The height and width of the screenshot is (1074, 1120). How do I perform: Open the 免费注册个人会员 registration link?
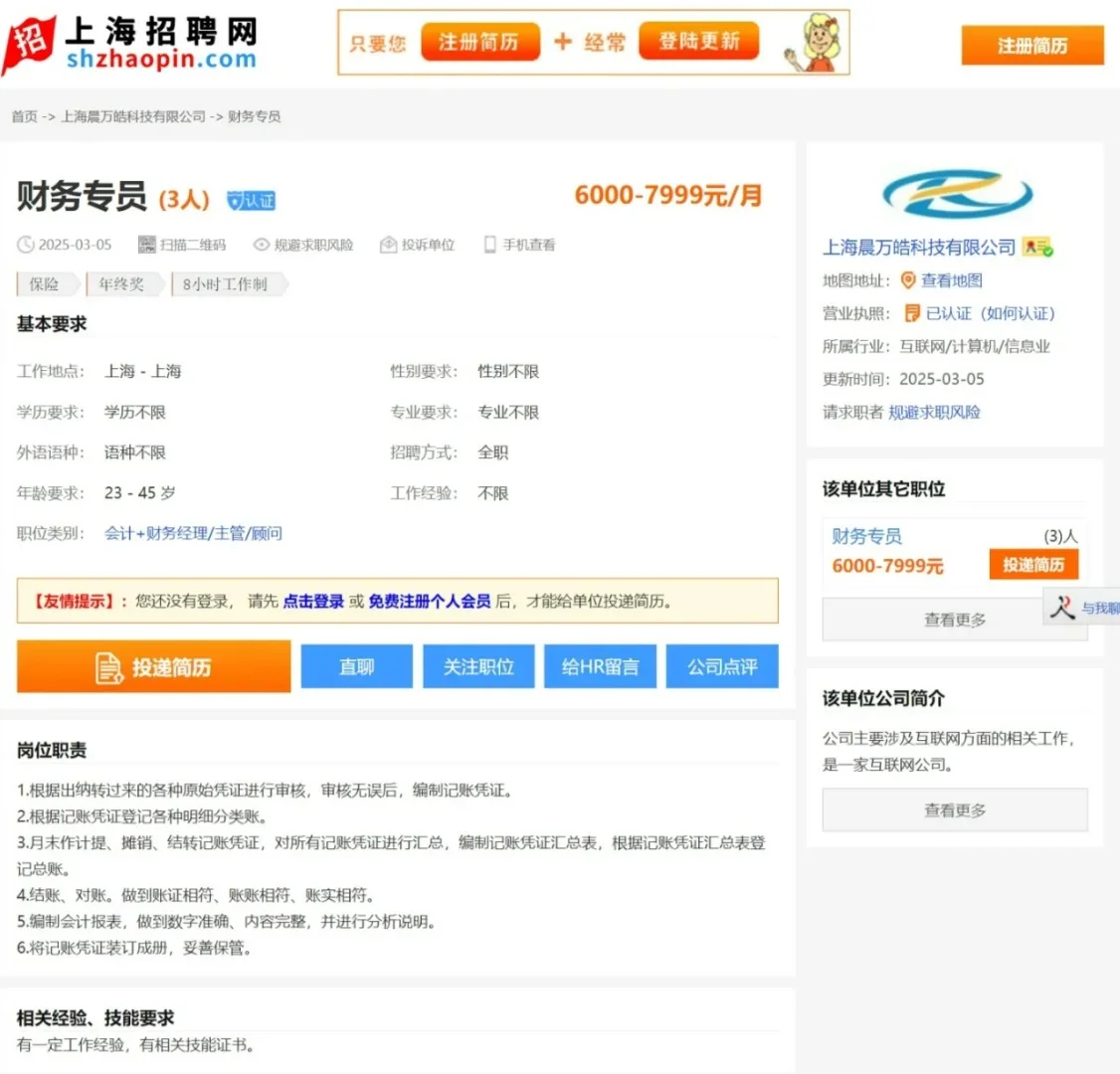tap(429, 601)
